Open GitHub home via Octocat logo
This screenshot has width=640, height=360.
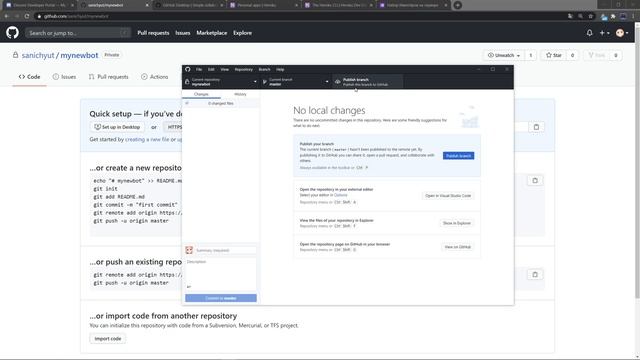coord(12,33)
